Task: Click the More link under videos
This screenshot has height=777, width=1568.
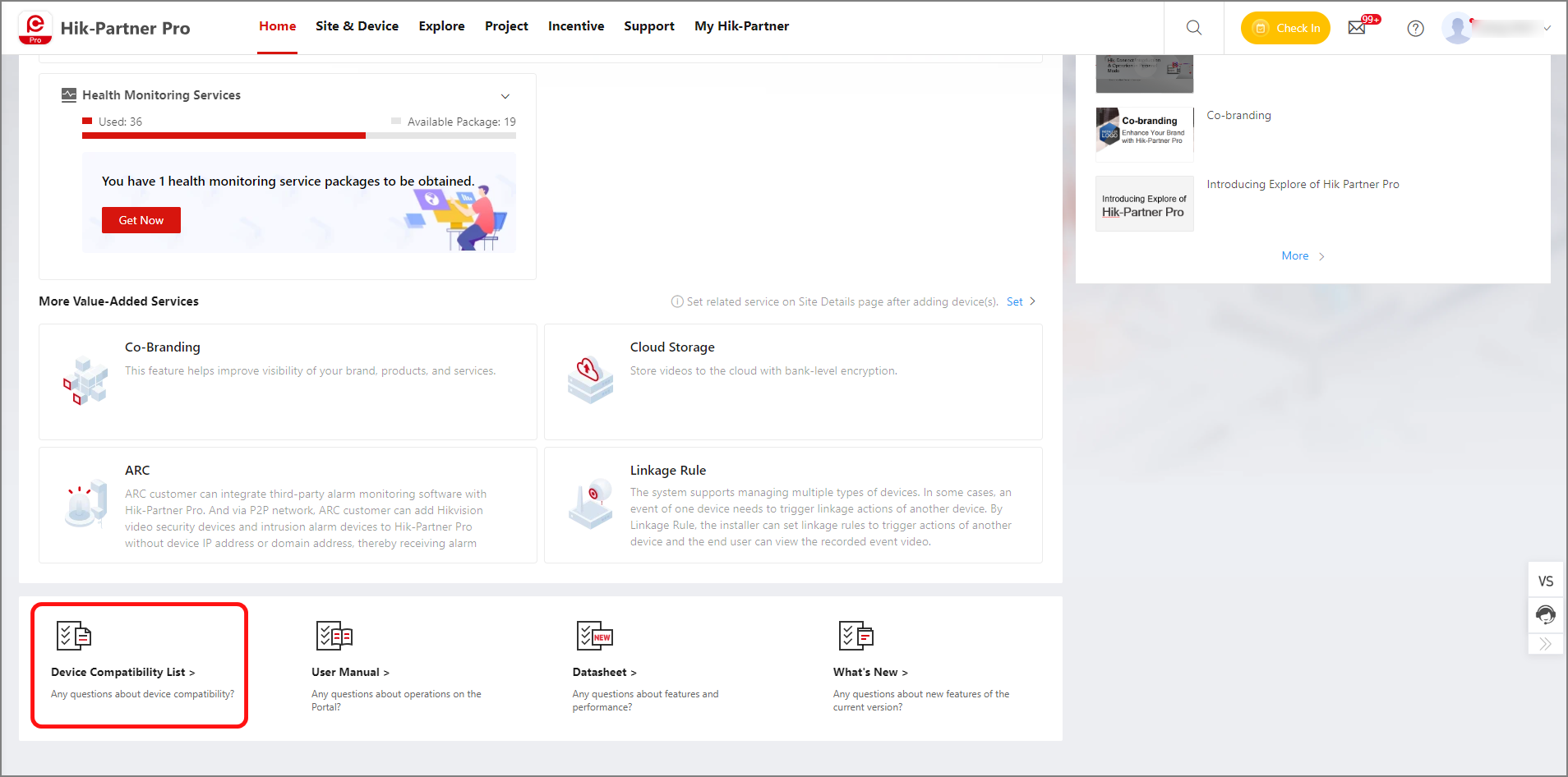Action: pyautogui.click(x=1295, y=256)
